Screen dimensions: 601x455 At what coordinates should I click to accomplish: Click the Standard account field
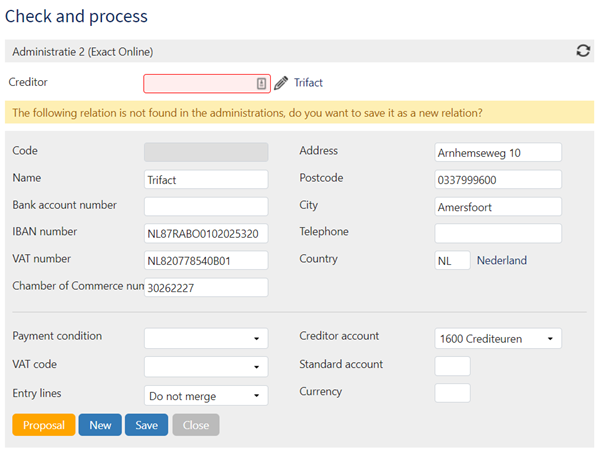tap(452, 366)
